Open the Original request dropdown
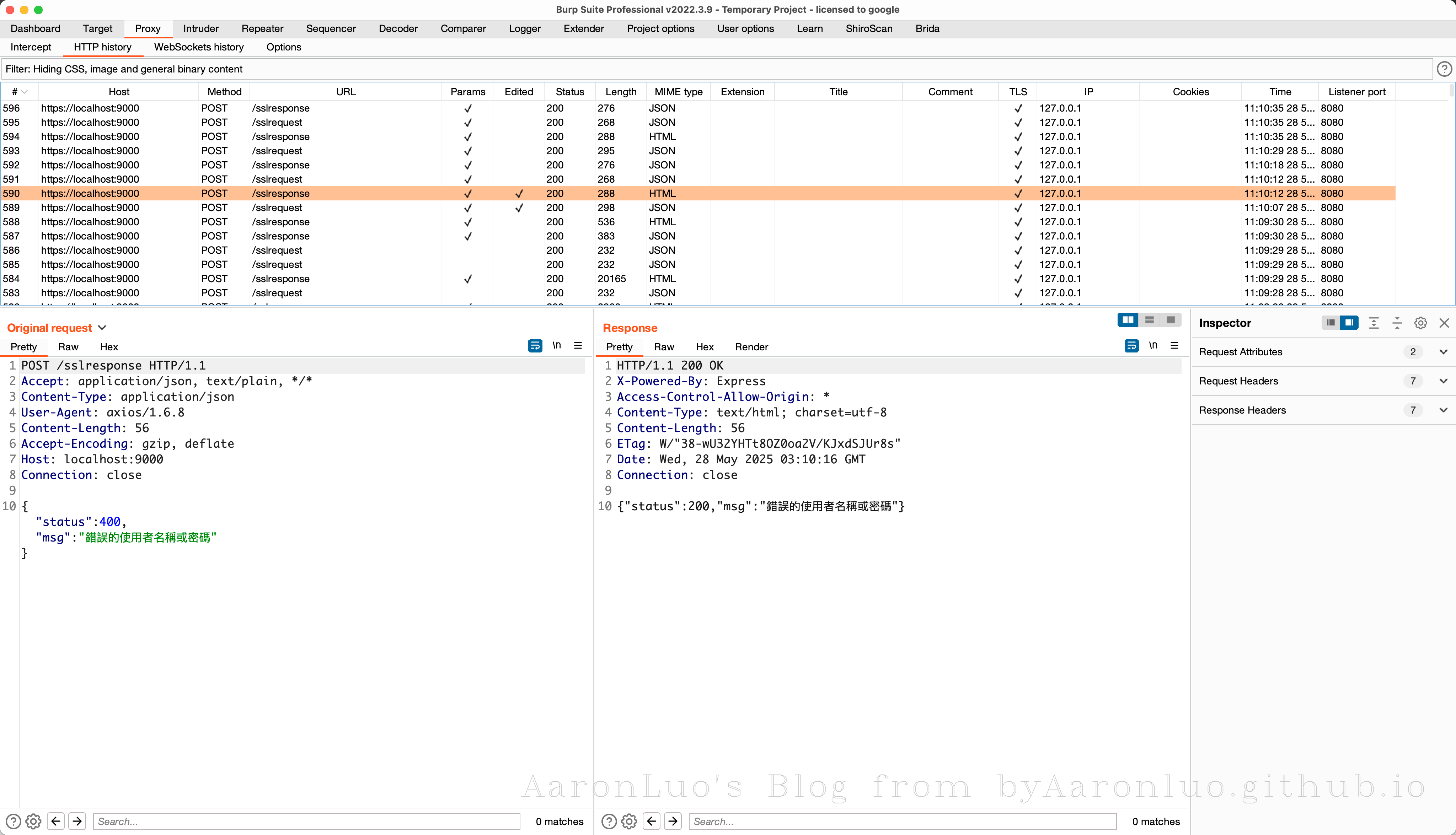The height and width of the screenshot is (835, 1456). 102,328
